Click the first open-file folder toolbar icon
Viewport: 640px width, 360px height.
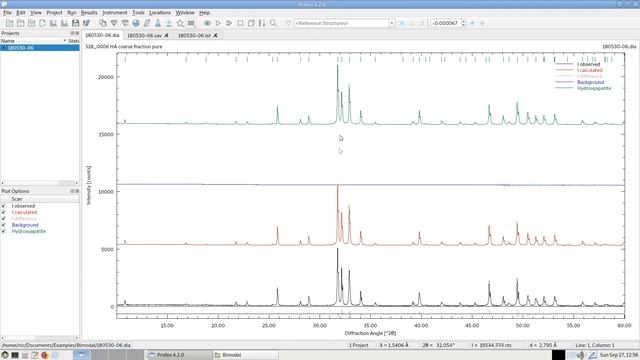click(x=9, y=23)
